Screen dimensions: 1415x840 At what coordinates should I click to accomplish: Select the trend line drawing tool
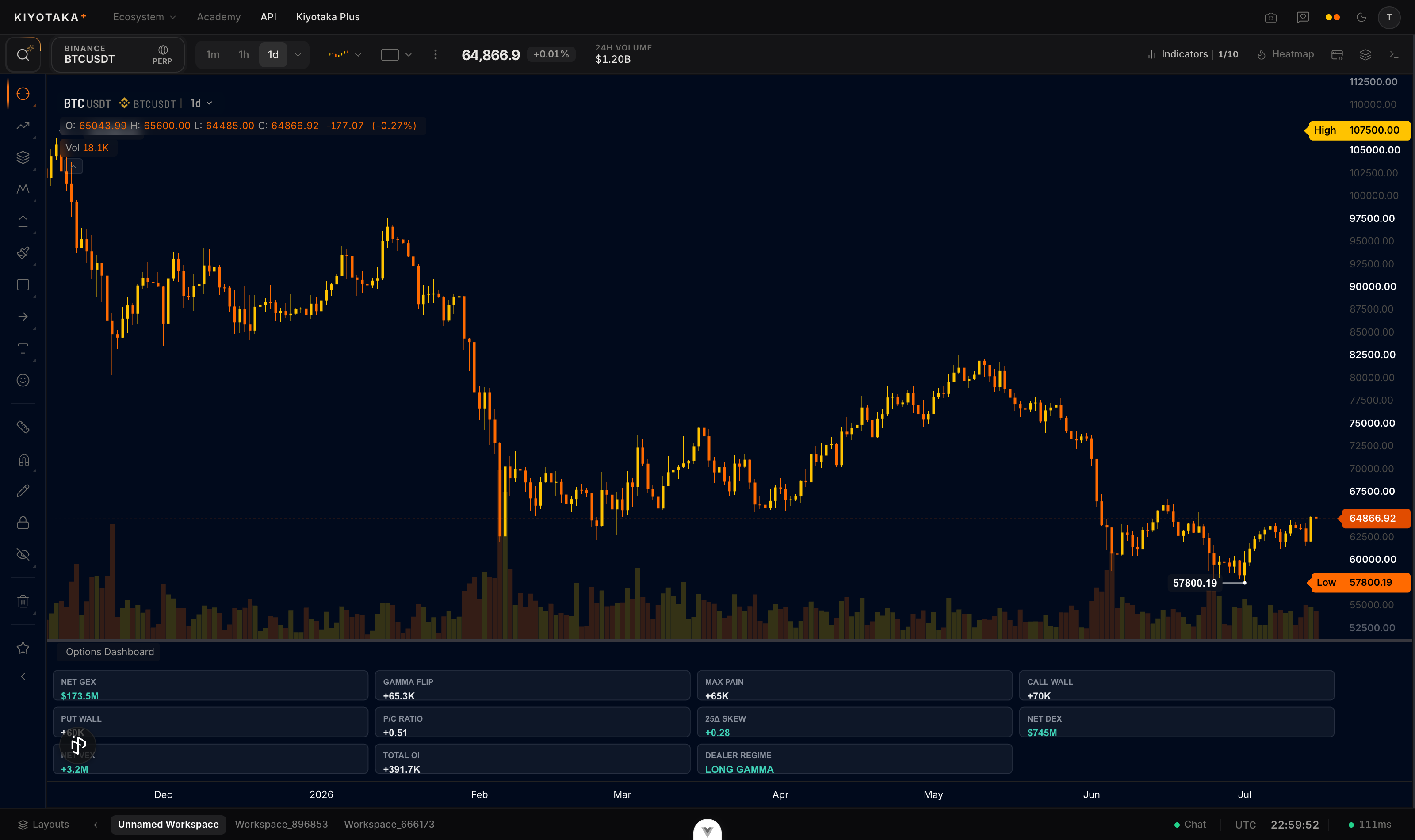point(23,126)
